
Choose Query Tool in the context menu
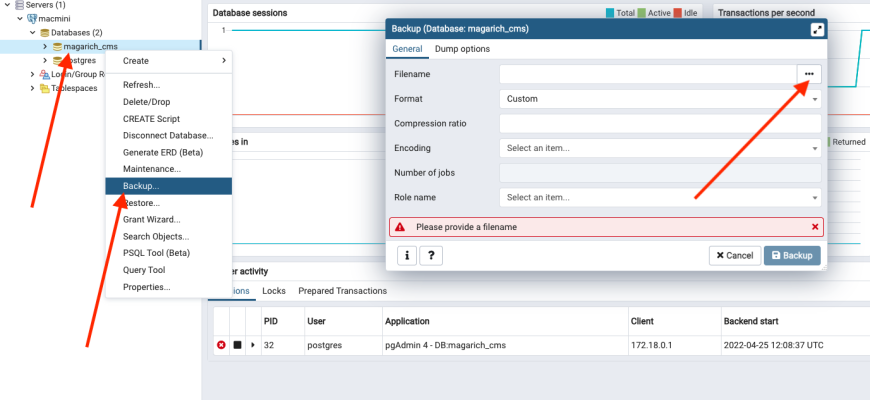click(x=144, y=270)
